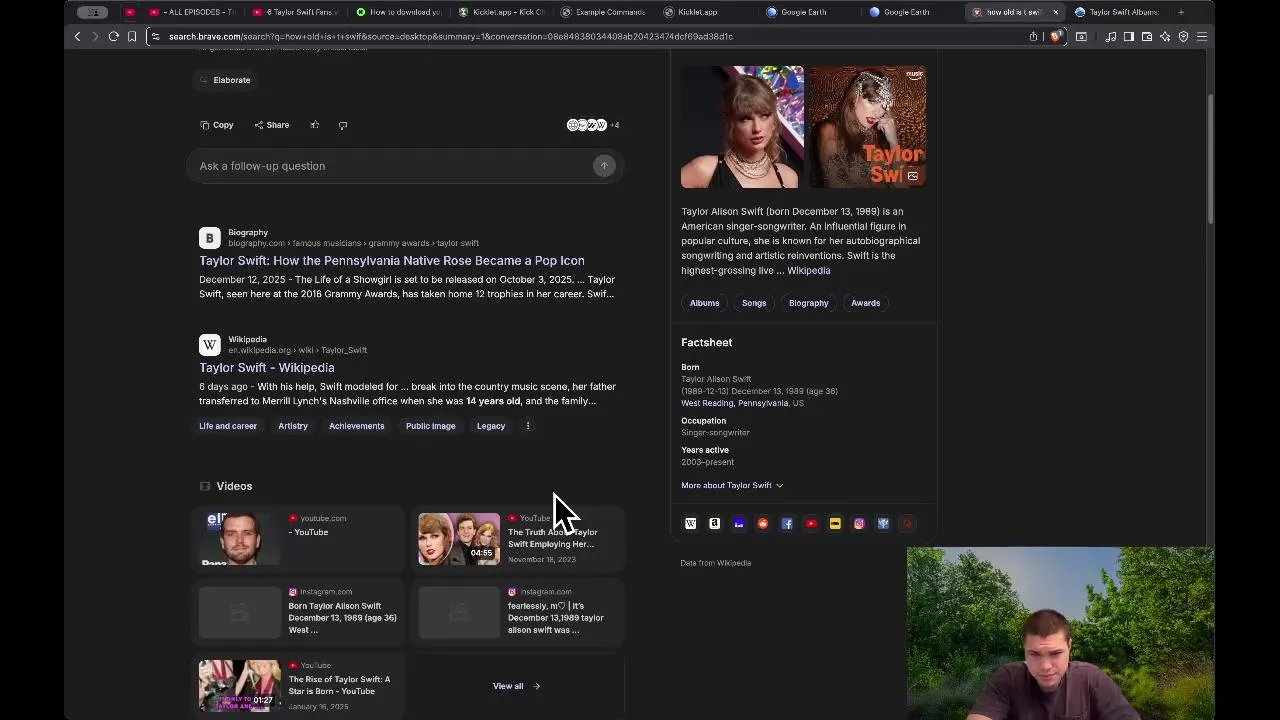Click the share icon in address bar
Viewport: 1280px width, 720px height.
pos(1033,36)
